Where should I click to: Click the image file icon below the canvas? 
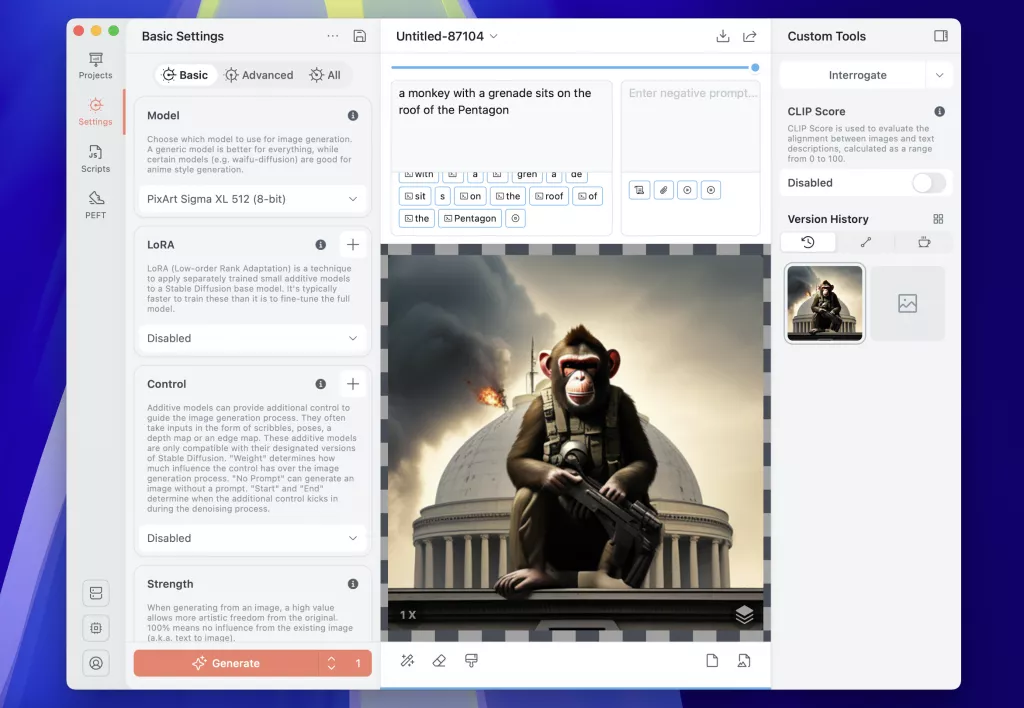click(x=744, y=660)
